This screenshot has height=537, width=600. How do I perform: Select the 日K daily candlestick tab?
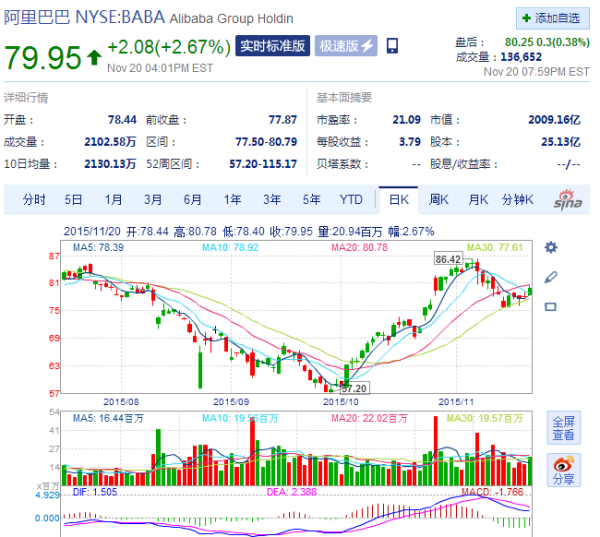tap(398, 200)
